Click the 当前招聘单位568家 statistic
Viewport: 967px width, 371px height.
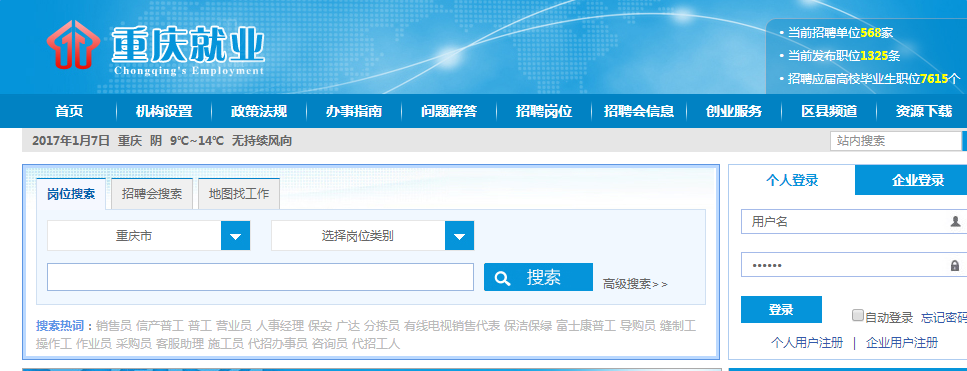[x=840, y=33]
